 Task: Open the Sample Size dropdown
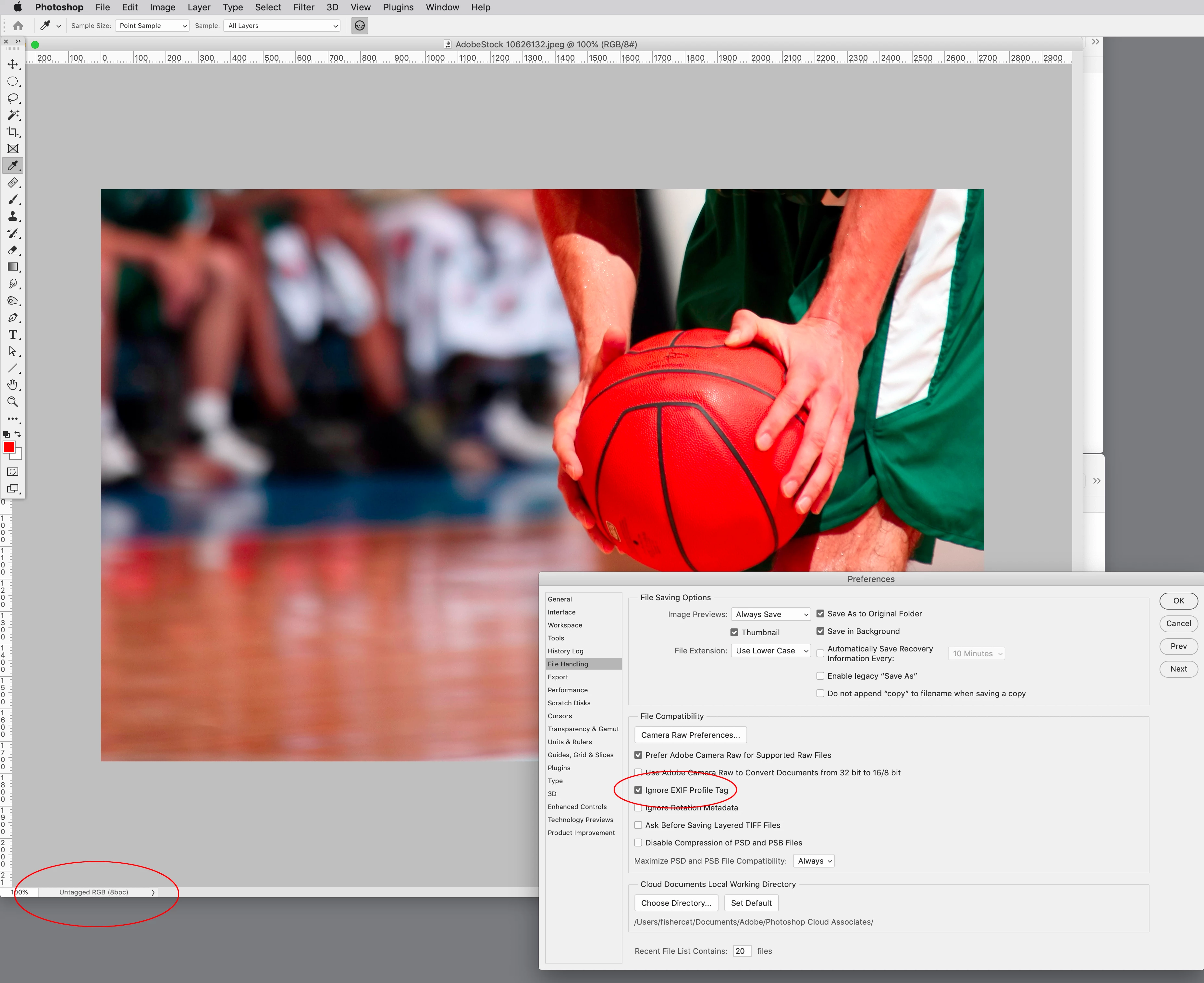tap(152, 26)
